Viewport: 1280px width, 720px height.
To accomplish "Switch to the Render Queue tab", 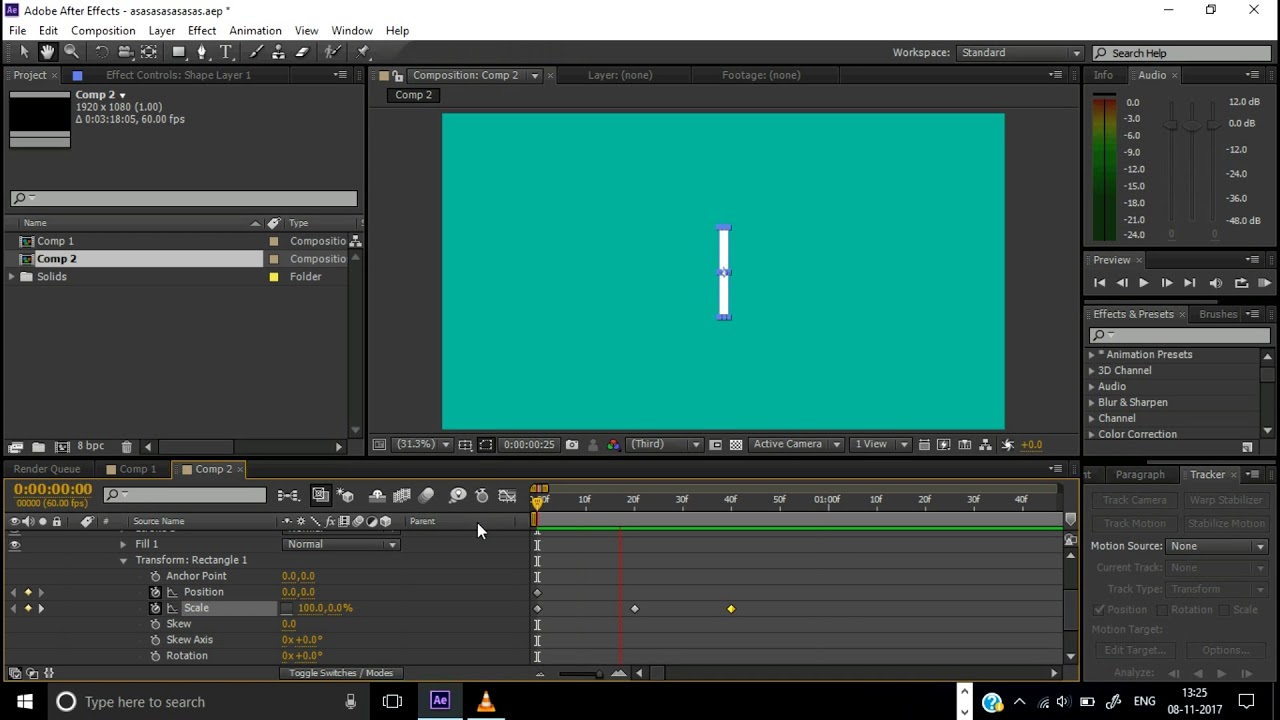I will [x=47, y=469].
